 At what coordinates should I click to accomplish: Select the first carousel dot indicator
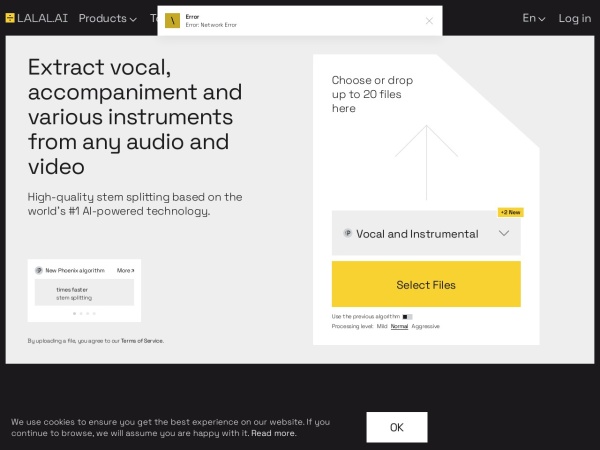click(x=74, y=313)
